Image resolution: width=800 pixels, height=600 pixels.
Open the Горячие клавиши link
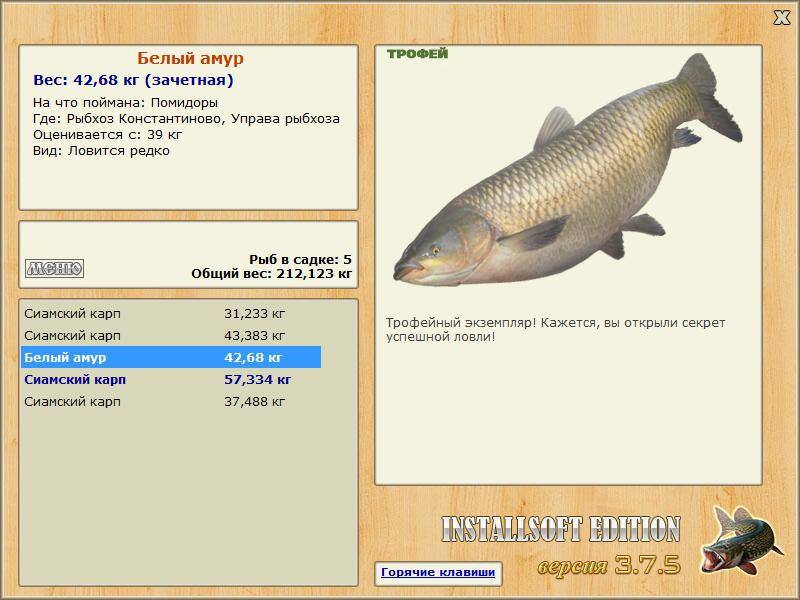438,572
